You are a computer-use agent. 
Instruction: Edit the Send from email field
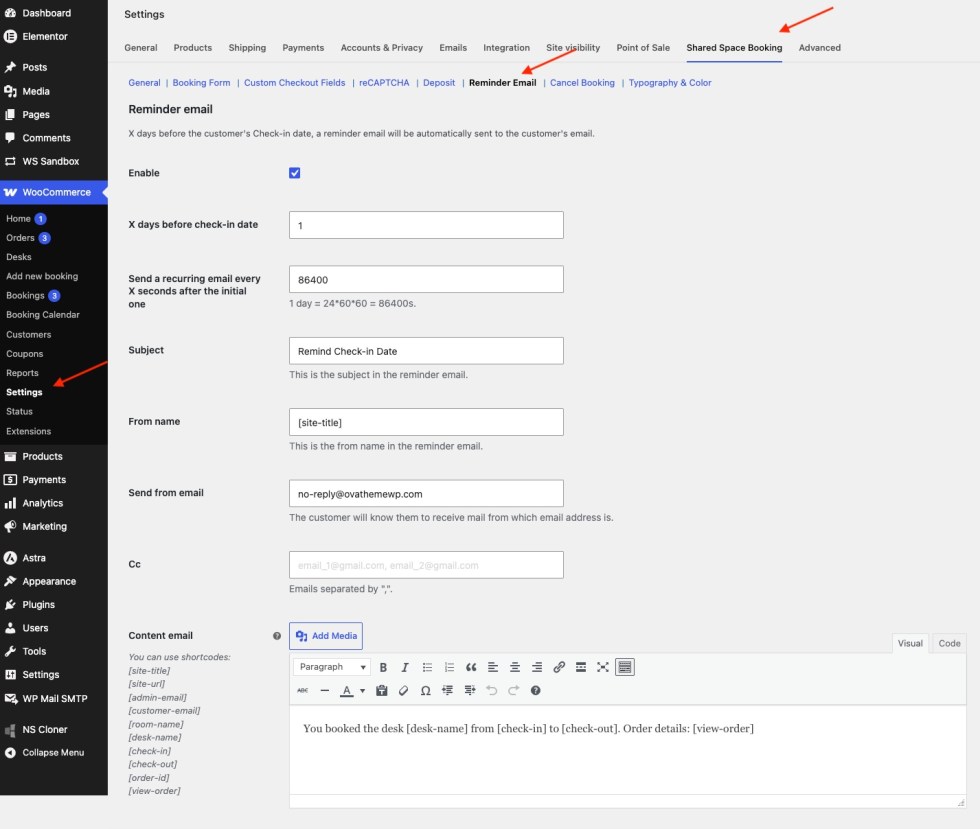tap(426, 493)
